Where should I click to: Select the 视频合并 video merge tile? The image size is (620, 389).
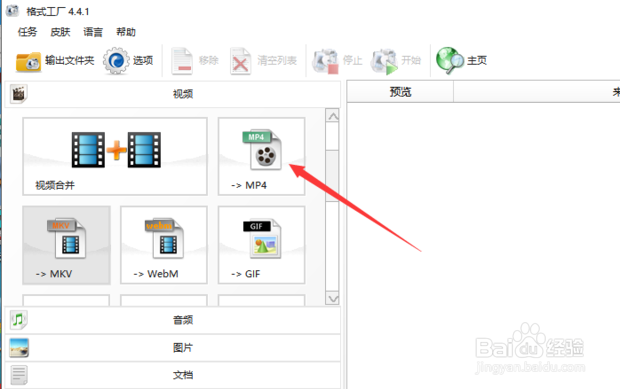coord(115,156)
